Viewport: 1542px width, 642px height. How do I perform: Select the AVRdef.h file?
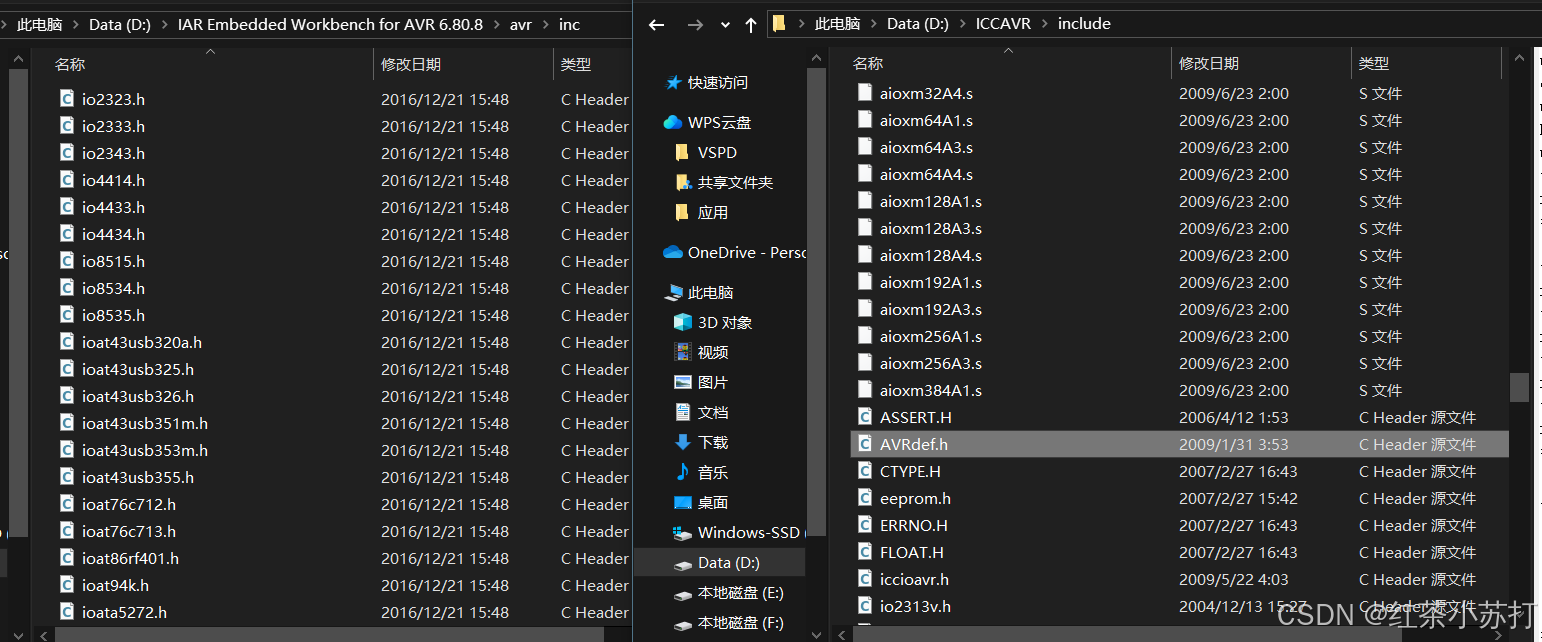coord(1179,444)
